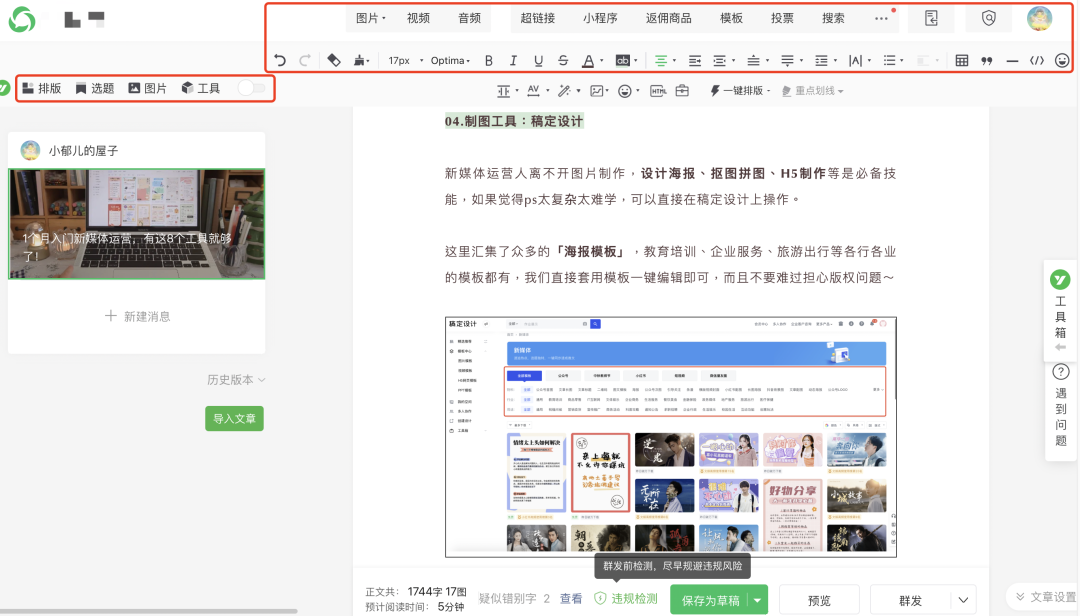Viewport: 1080px width, 616px height.
Task: Open the 音频 insert menu
Action: (x=470, y=19)
